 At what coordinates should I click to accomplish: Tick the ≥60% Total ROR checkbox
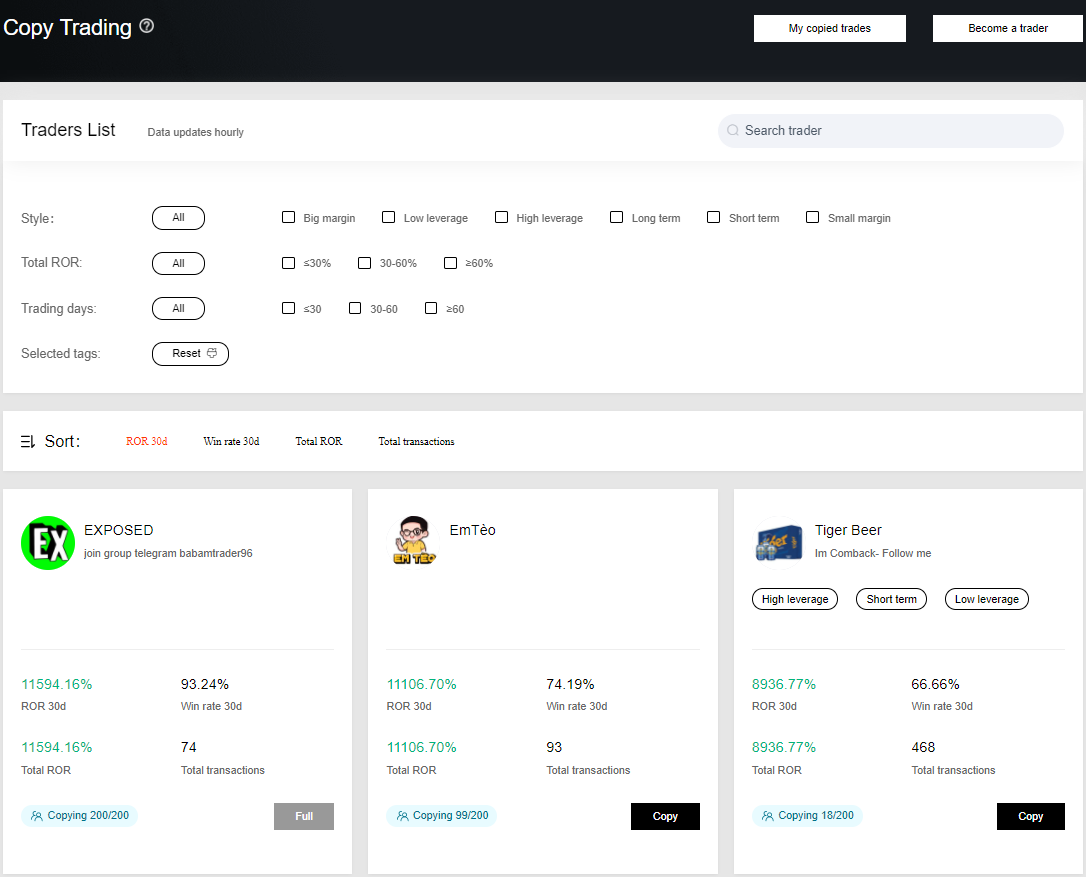click(451, 263)
